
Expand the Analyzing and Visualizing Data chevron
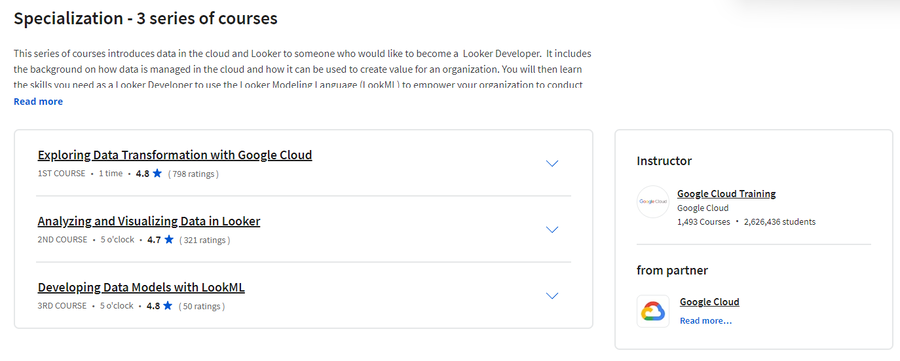click(552, 230)
